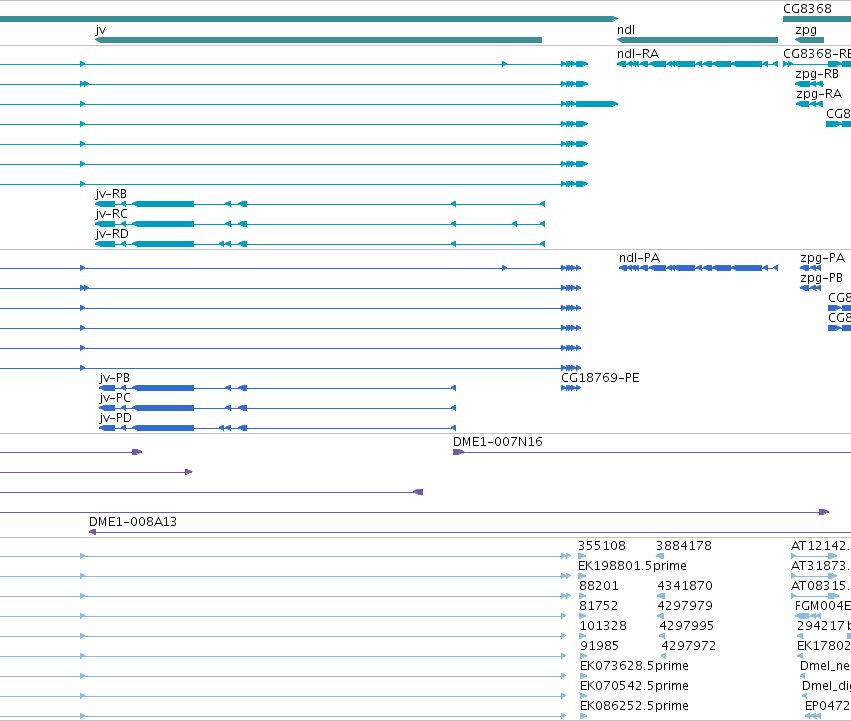Screen dimensions: 851x721
Task: Click the EP0472 feature label
Action: pos(828,706)
